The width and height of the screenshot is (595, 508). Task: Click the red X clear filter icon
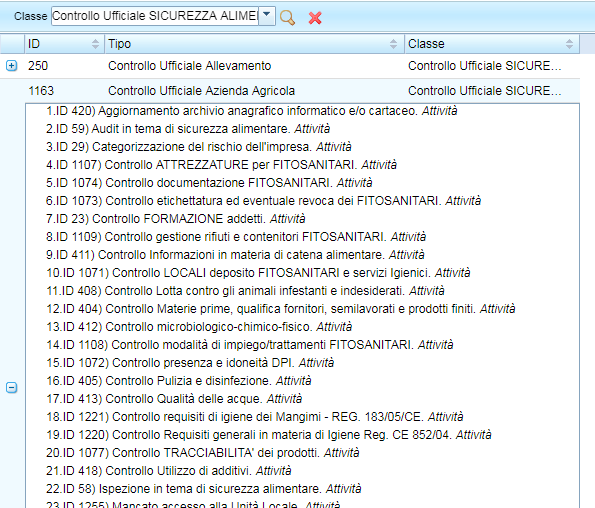tap(315, 17)
